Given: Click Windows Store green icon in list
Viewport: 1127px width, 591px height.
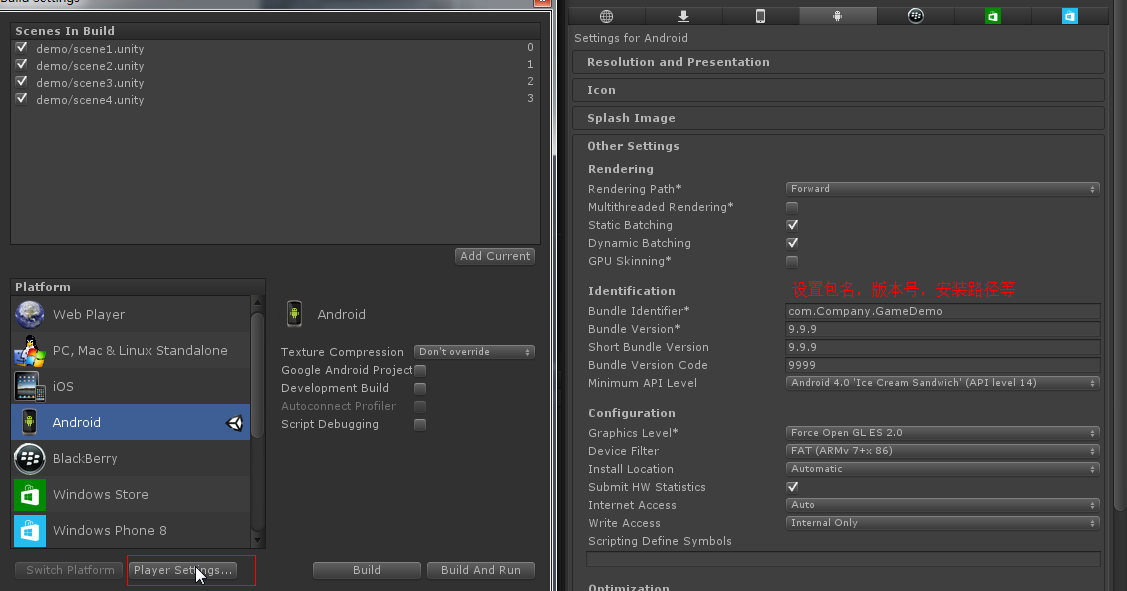Looking at the screenshot, I should 29,495.
